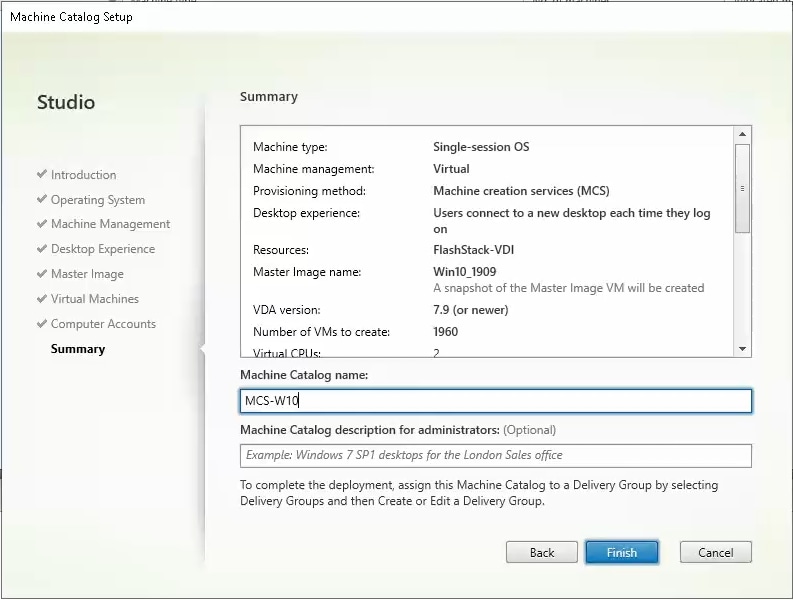793x600 pixels.
Task: Select the Summary step in sidebar
Action: [x=78, y=349]
